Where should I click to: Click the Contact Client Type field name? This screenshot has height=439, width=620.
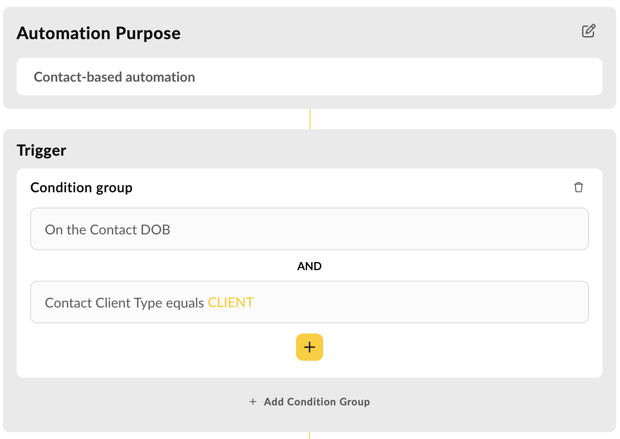104,303
